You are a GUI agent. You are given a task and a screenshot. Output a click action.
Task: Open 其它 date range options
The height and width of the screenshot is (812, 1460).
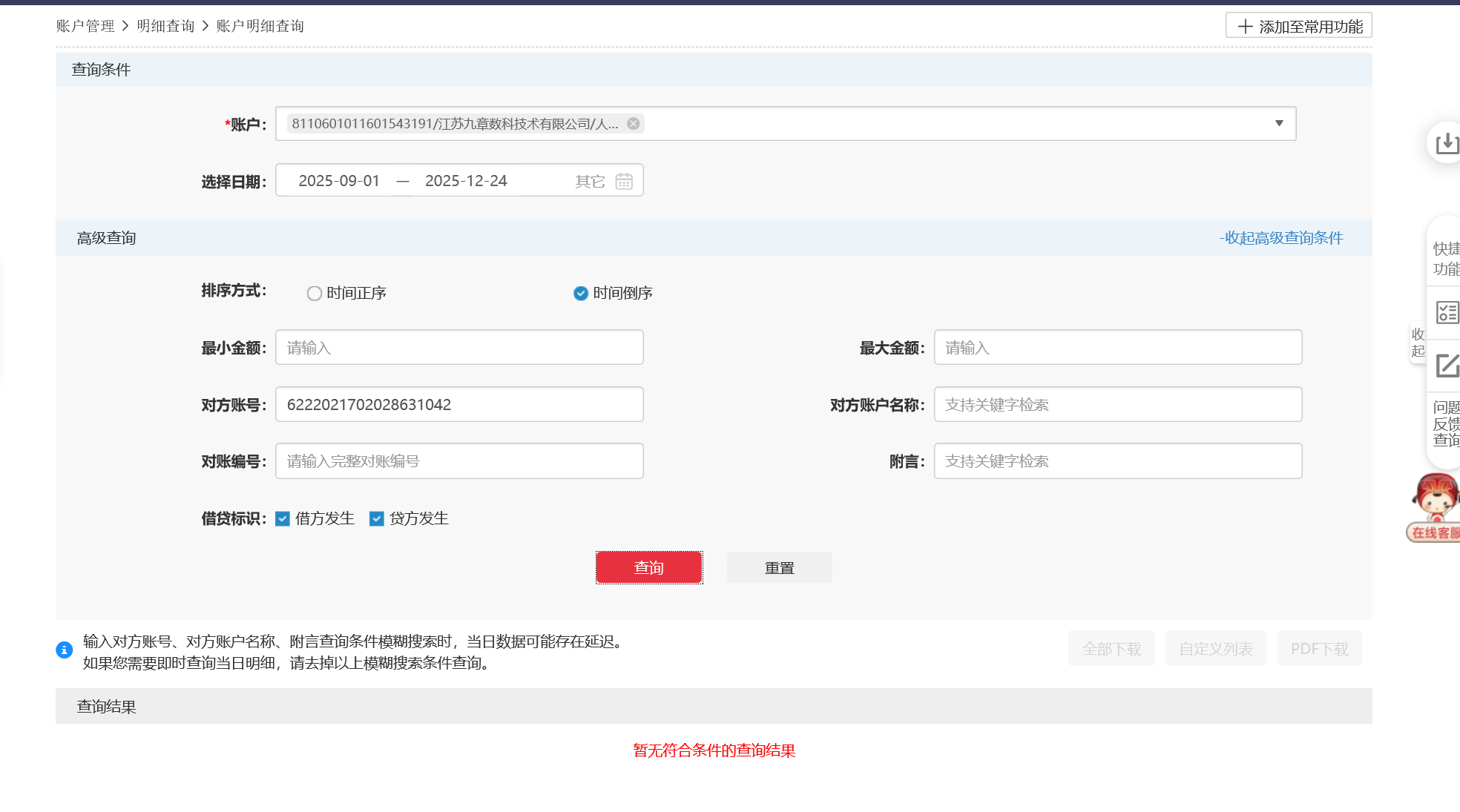point(590,182)
